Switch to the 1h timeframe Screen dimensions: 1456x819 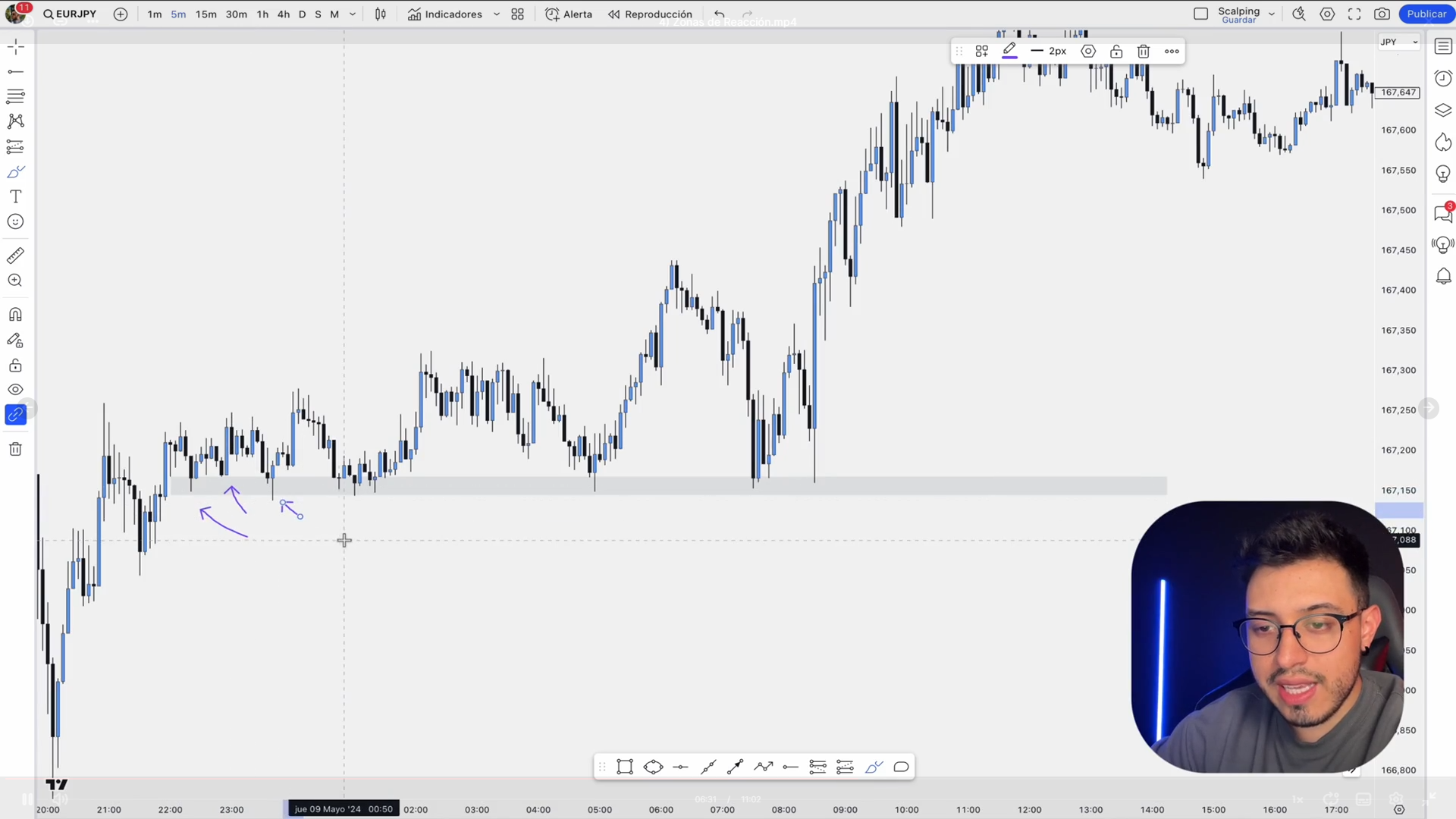[x=262, y=14]
